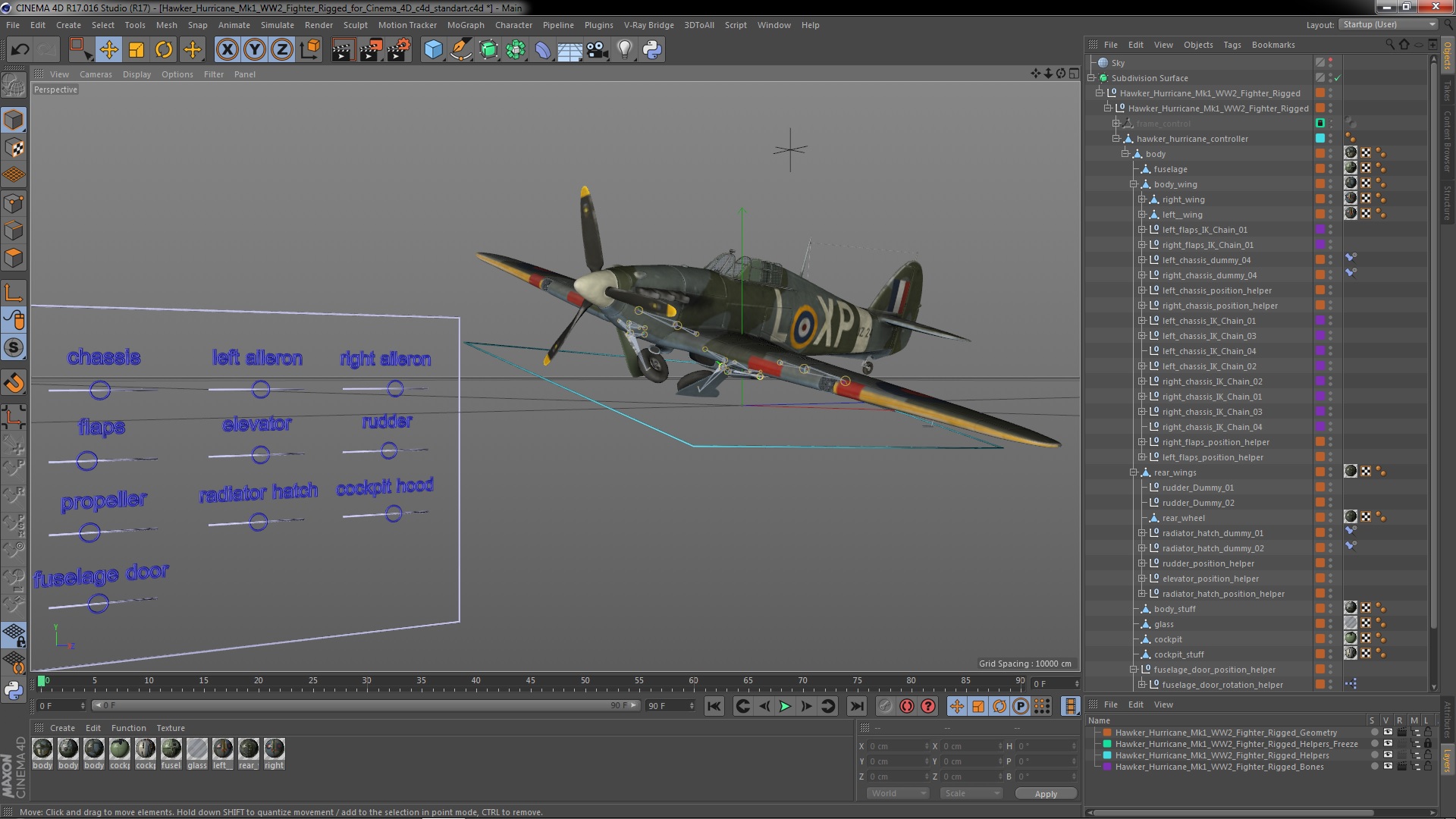Open the Spline pen tool icon

461,50
